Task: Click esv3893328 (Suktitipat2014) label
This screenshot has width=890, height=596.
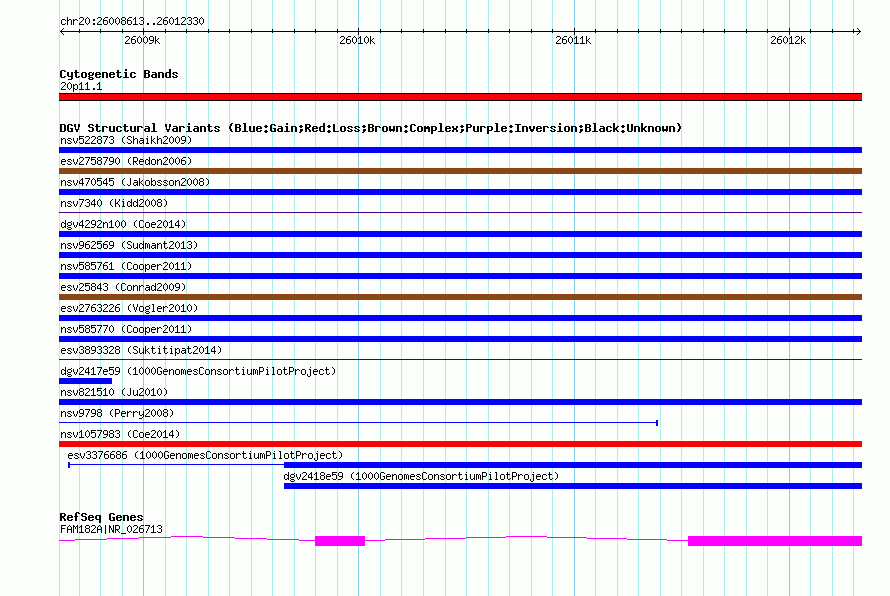Action: [x=141, y=350]
